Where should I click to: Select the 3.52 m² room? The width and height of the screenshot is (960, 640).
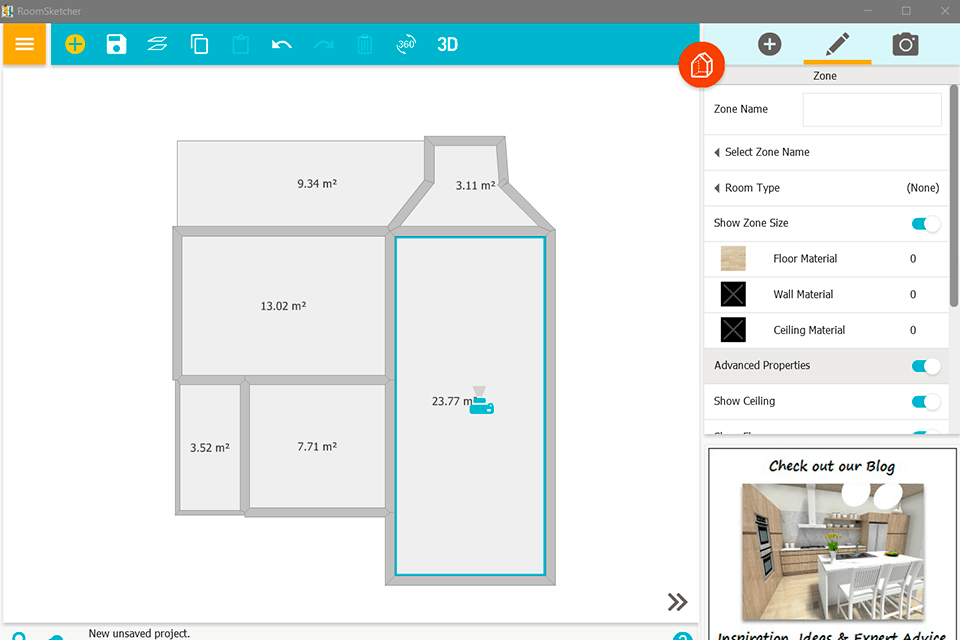(x=210, y=448)
